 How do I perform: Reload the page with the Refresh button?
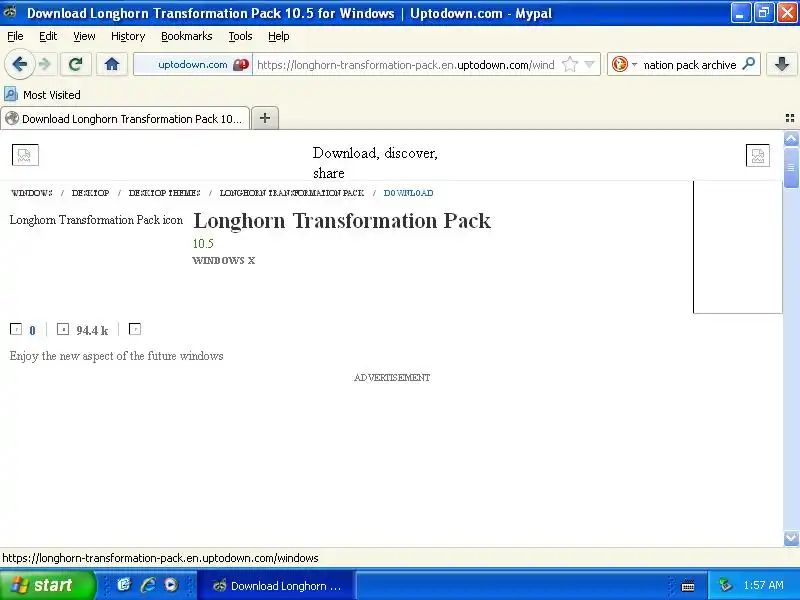point(76,64)
